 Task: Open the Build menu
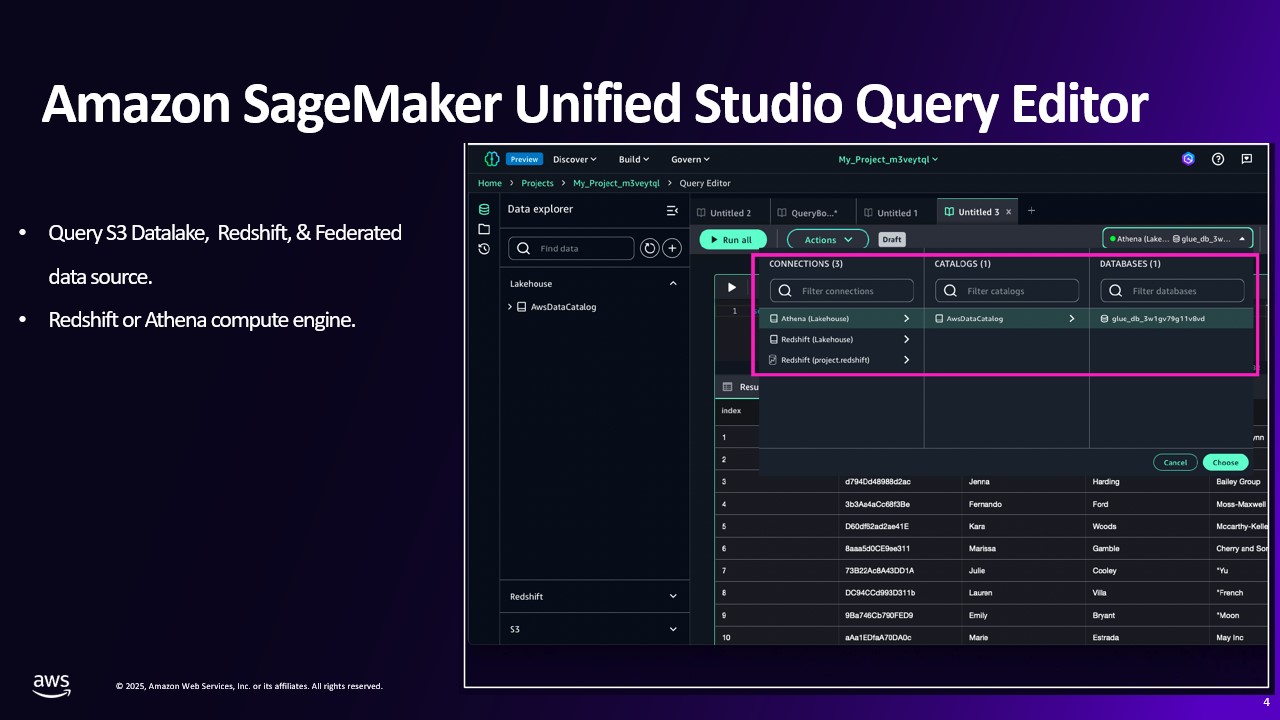(634, 159)
